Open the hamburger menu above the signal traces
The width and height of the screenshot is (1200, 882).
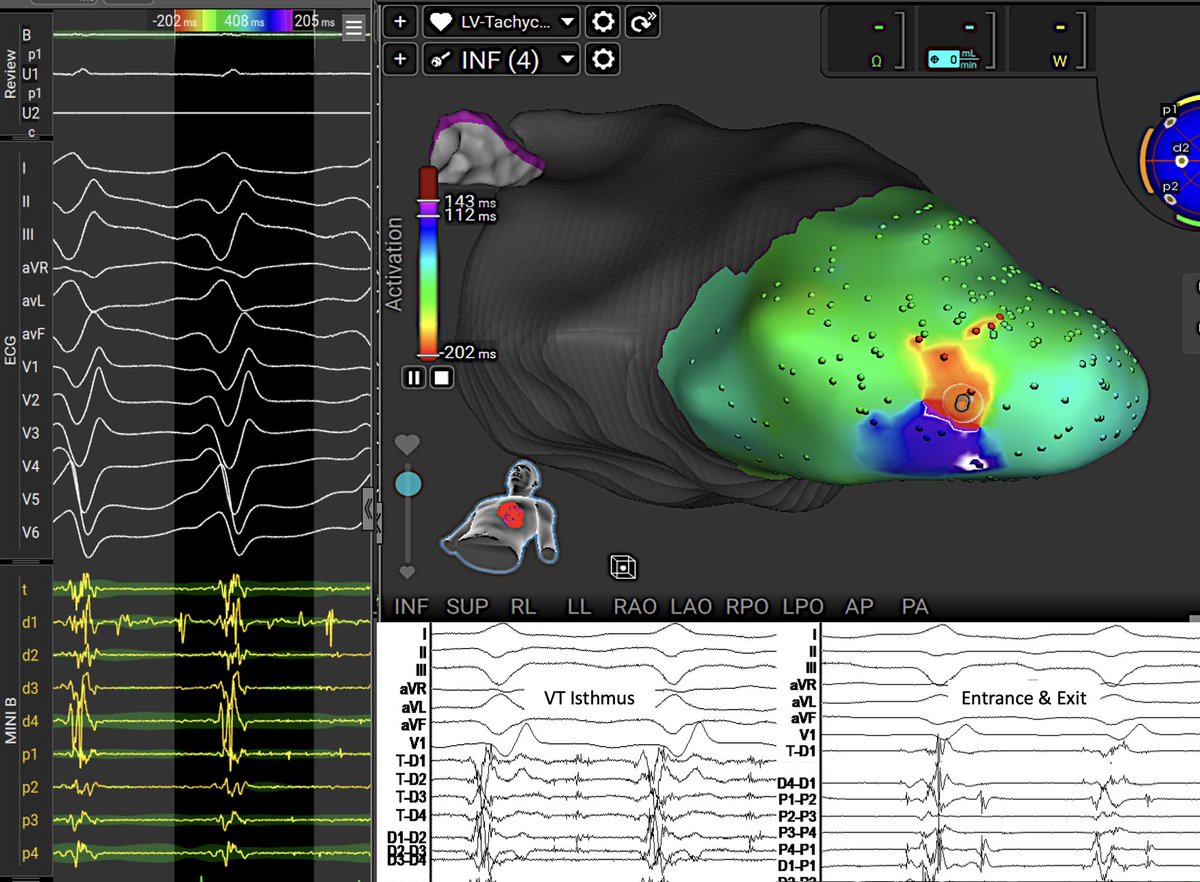click(354, 27)
